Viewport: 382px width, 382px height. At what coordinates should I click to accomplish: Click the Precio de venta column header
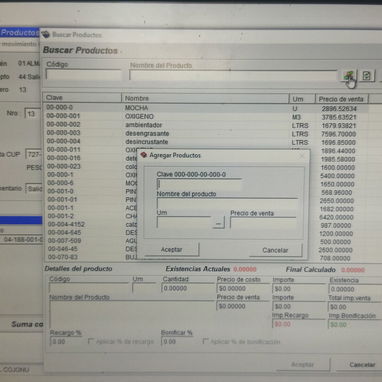pyautogui.click(x=342, y=99)
